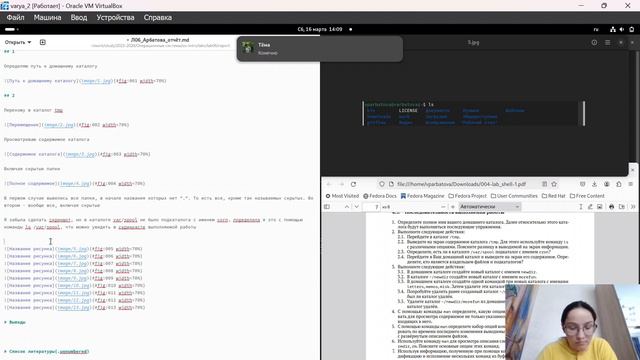Open the Открыть dropdown in text editor
This screenshot has width=640, height=360.
(18, 42)
